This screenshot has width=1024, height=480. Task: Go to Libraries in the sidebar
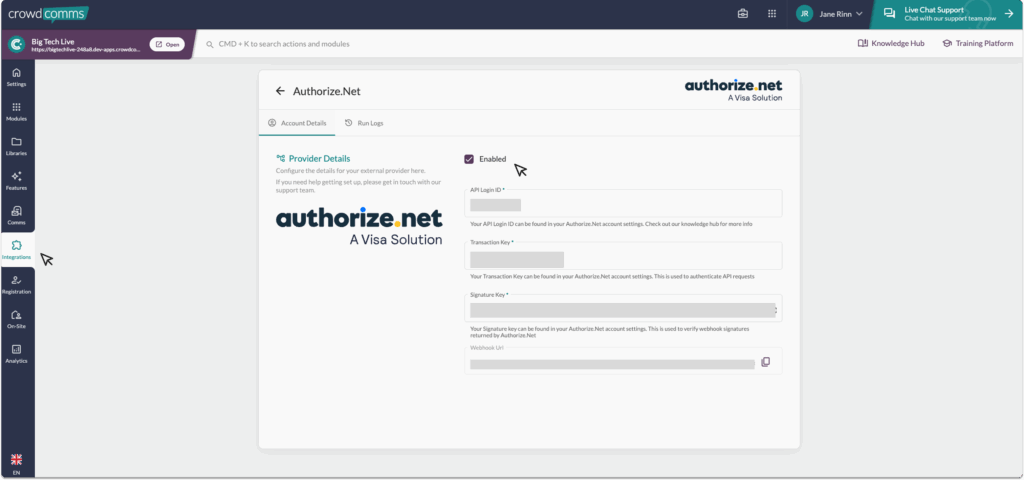16,146
